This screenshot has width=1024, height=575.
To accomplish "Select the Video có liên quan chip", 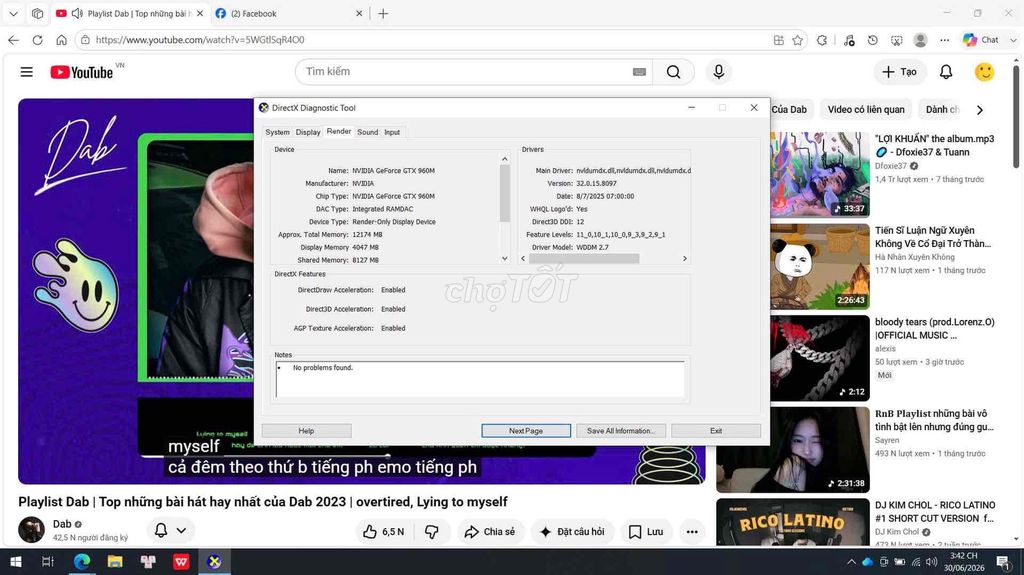I will point(866,110).
